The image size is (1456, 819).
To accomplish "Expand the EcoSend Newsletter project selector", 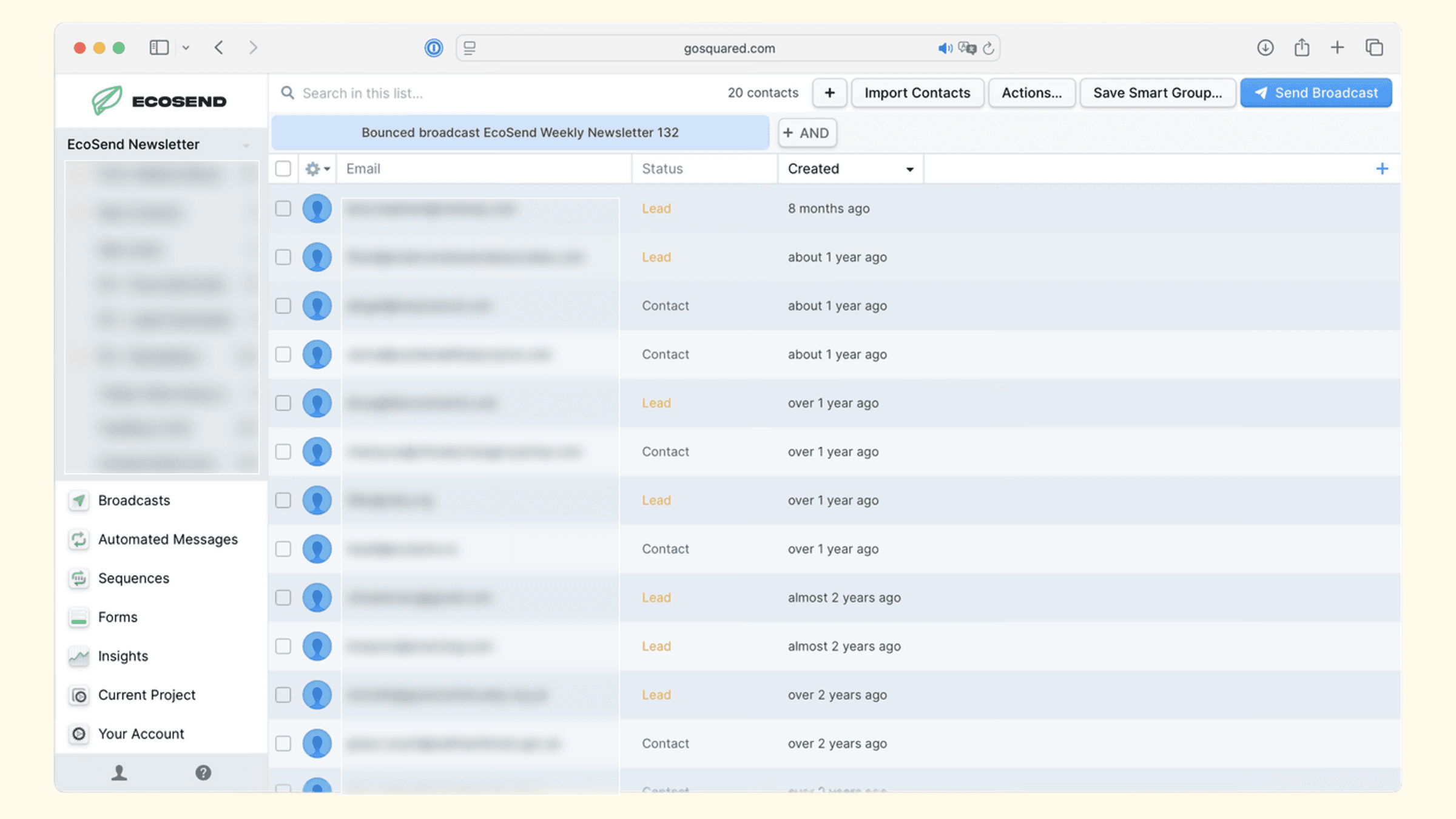I will click(x=246, y=145).
